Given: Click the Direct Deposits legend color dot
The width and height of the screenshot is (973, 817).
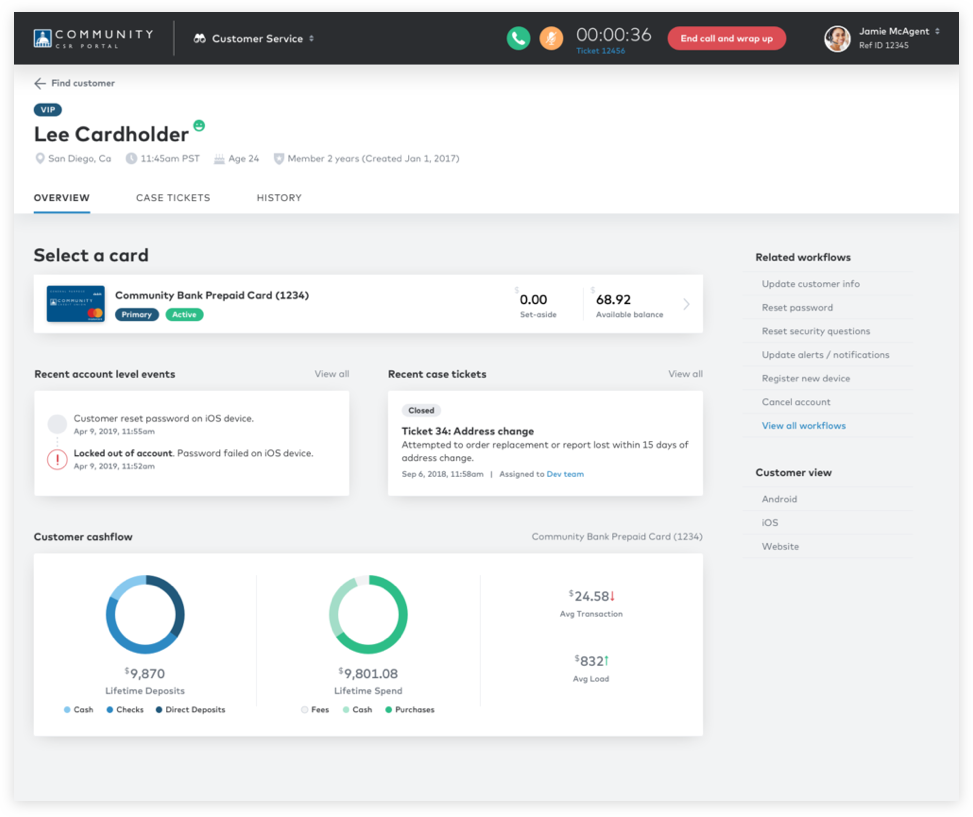Looking at the screenshot, I should click(159, 710).
